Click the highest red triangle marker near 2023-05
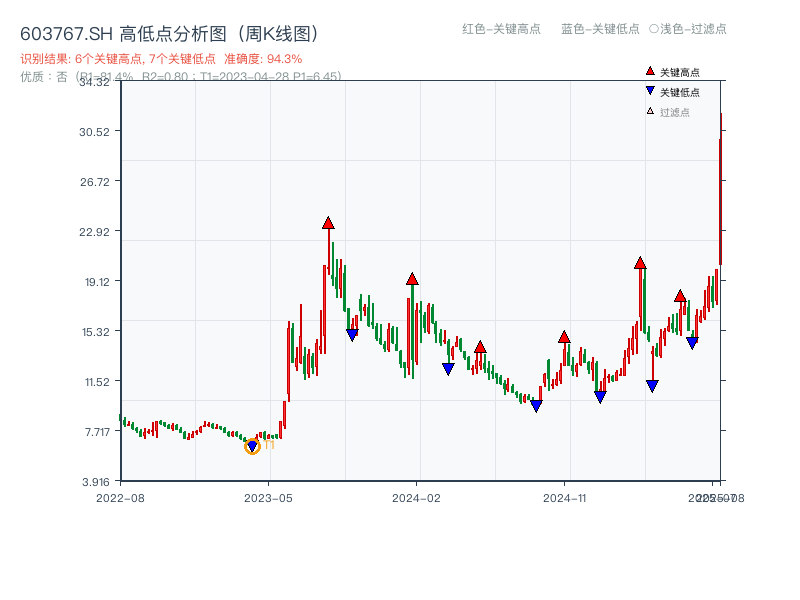 click(x=328, y=223)
